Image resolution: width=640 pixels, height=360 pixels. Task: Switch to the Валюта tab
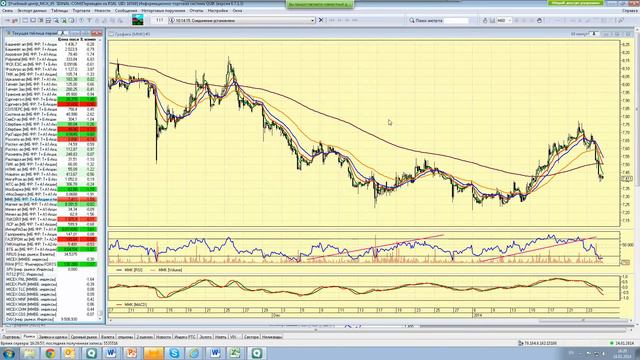[x=107, y=337]
